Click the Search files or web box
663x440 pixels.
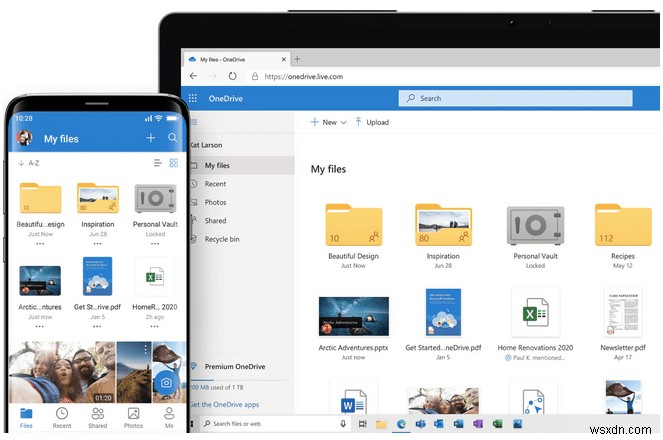pyautogui.click(x=275, y=424)
